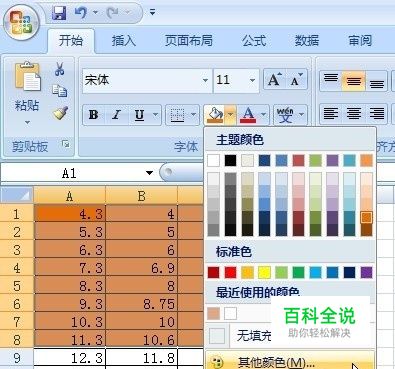Open the Office button menu
Screen dimensions: 395x369
point(21,23)
